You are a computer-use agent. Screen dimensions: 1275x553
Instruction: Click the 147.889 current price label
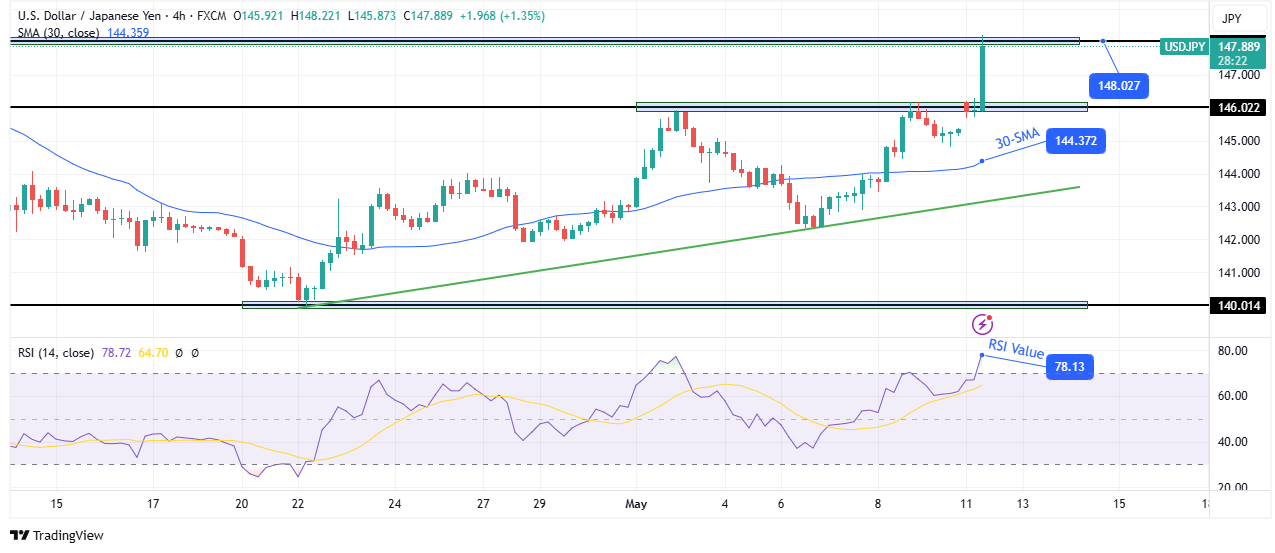tap(1239, 46)
